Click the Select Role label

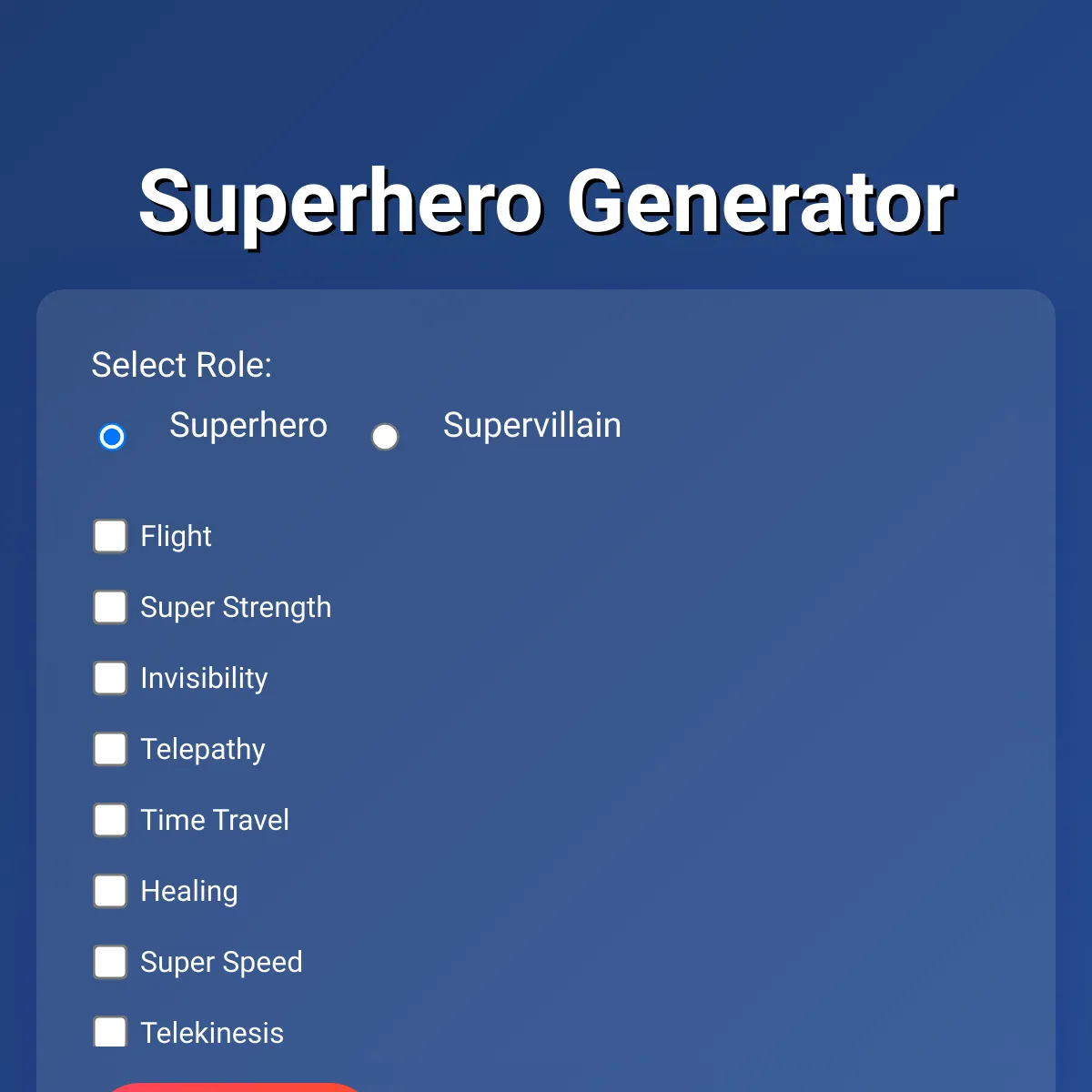(182, 365)
